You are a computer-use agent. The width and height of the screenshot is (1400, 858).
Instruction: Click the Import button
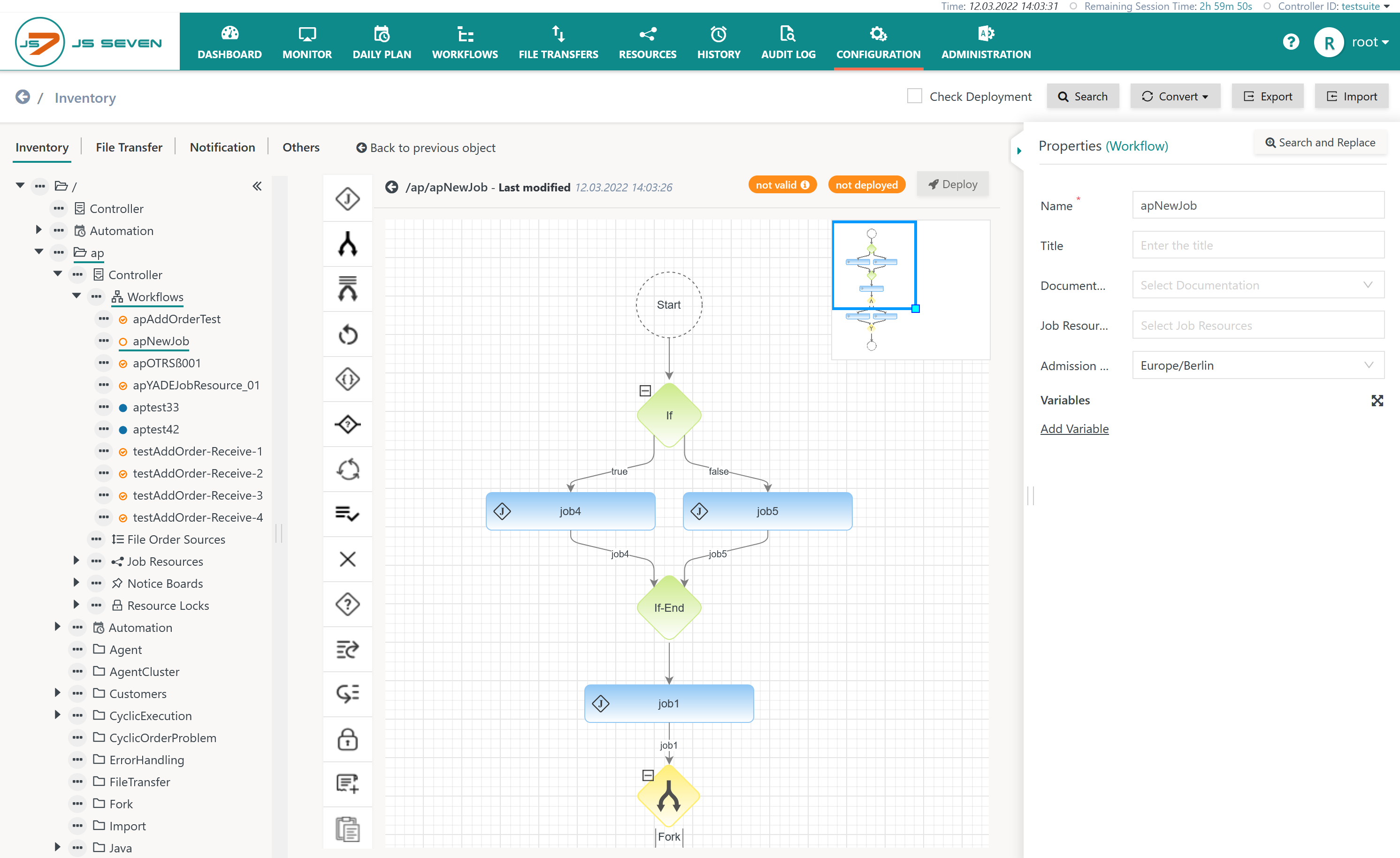tap(1351, 96)
